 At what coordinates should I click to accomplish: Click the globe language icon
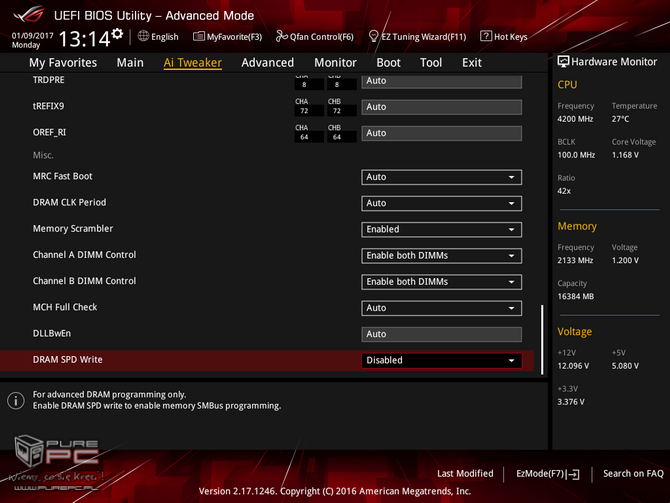tap(143, 36)
